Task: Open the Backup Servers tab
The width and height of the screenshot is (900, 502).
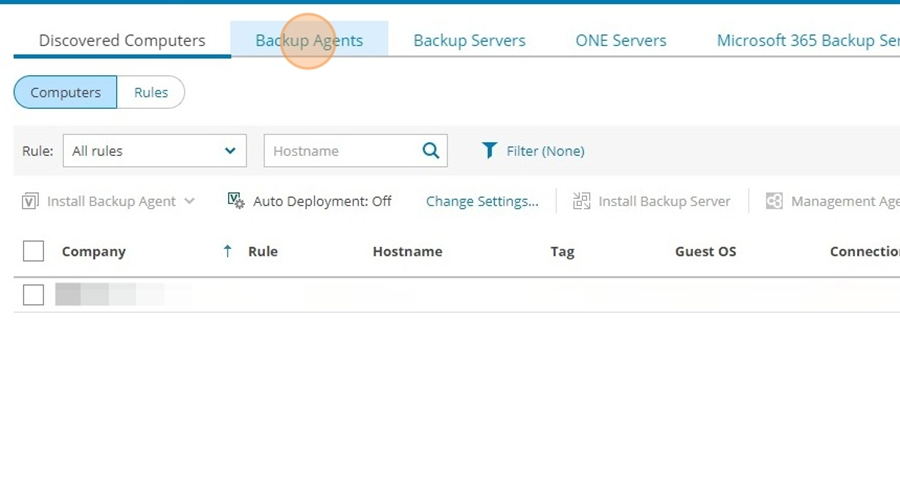Action: click(469, 40)
